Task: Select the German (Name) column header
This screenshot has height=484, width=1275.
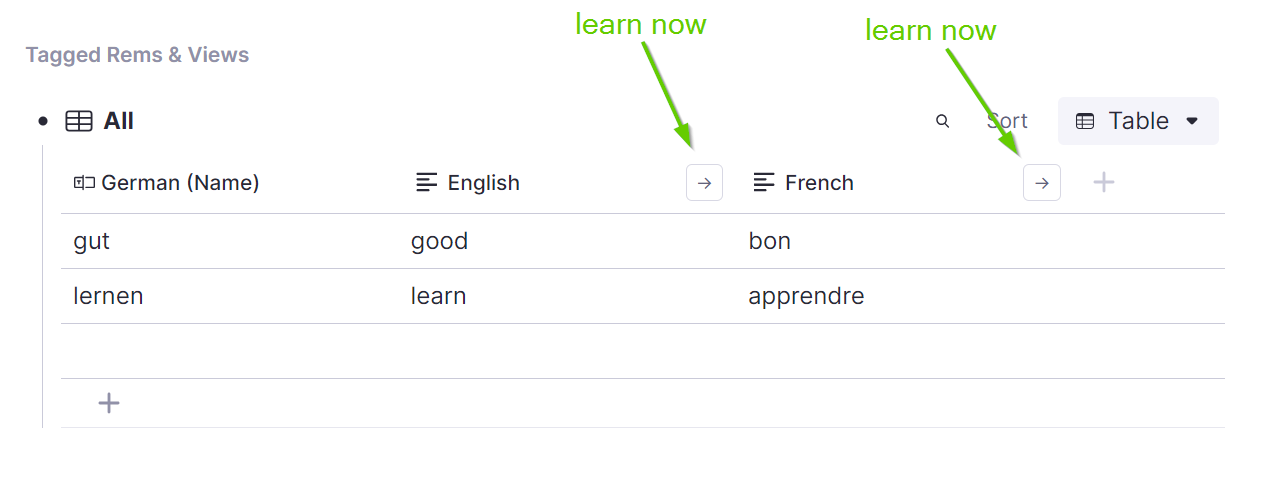Action: [x=230, y=183]
